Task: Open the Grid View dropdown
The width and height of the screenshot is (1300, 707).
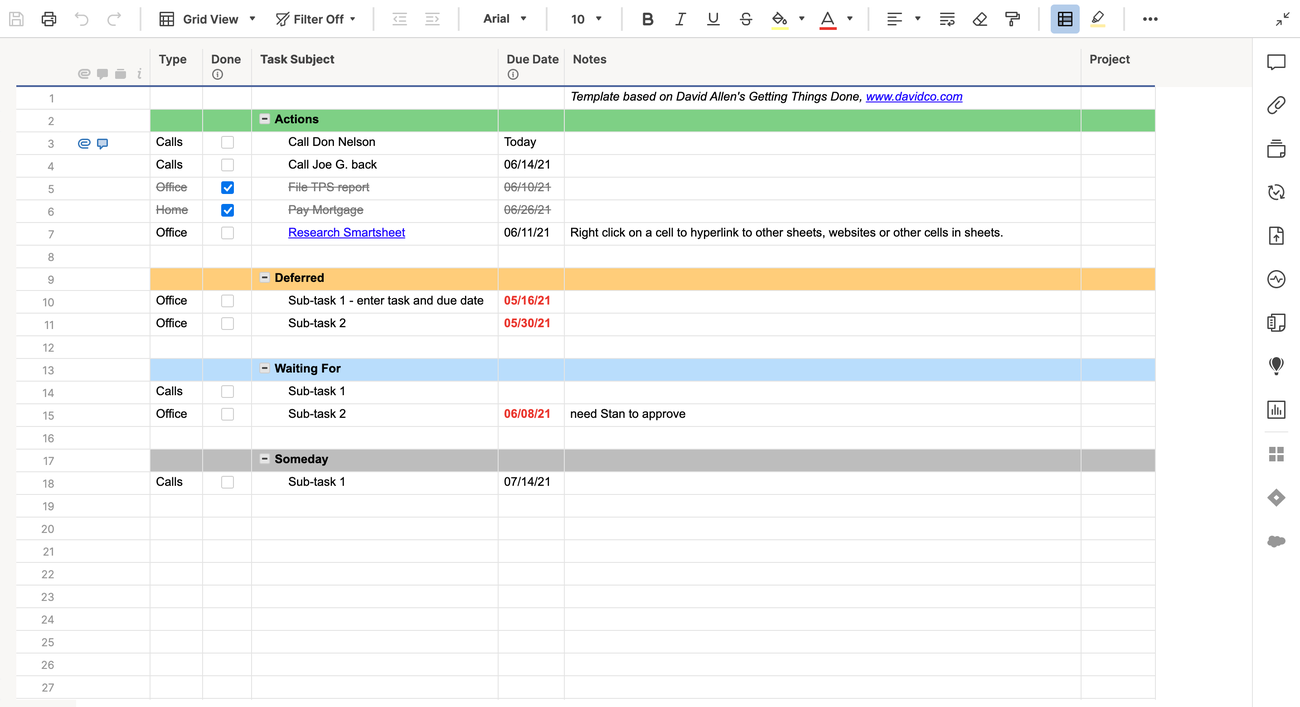Action: pyautogui.click(x=206, y=18)
